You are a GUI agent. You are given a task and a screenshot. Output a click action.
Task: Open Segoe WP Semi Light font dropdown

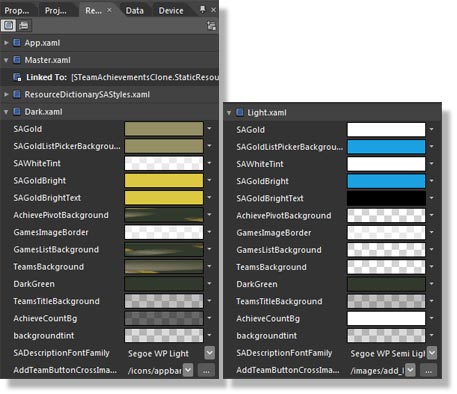click(432, 353)
